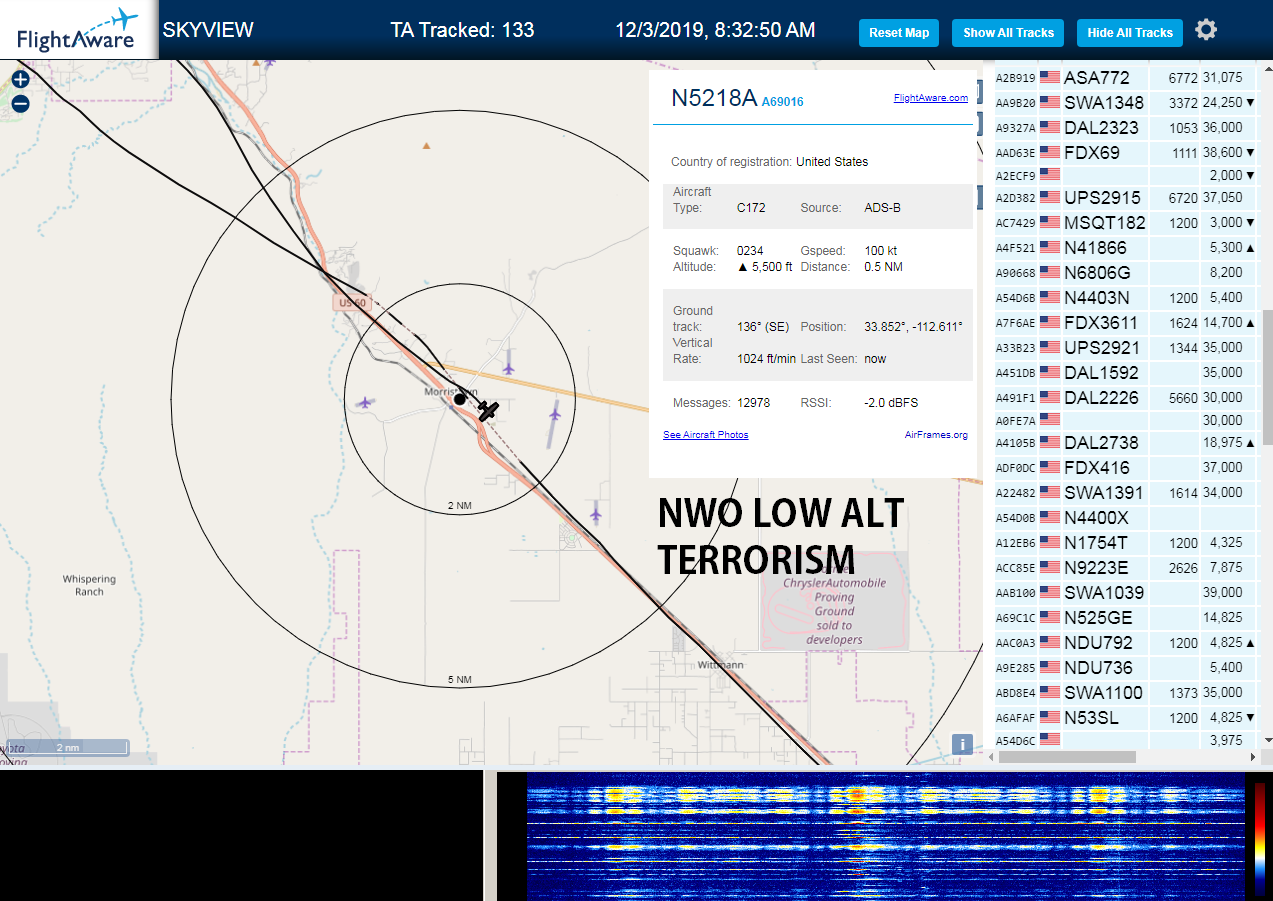The image size is (1273, 901).
Task: Select purple aircraft with trail east of Morristown
Action: click(555, 412)
